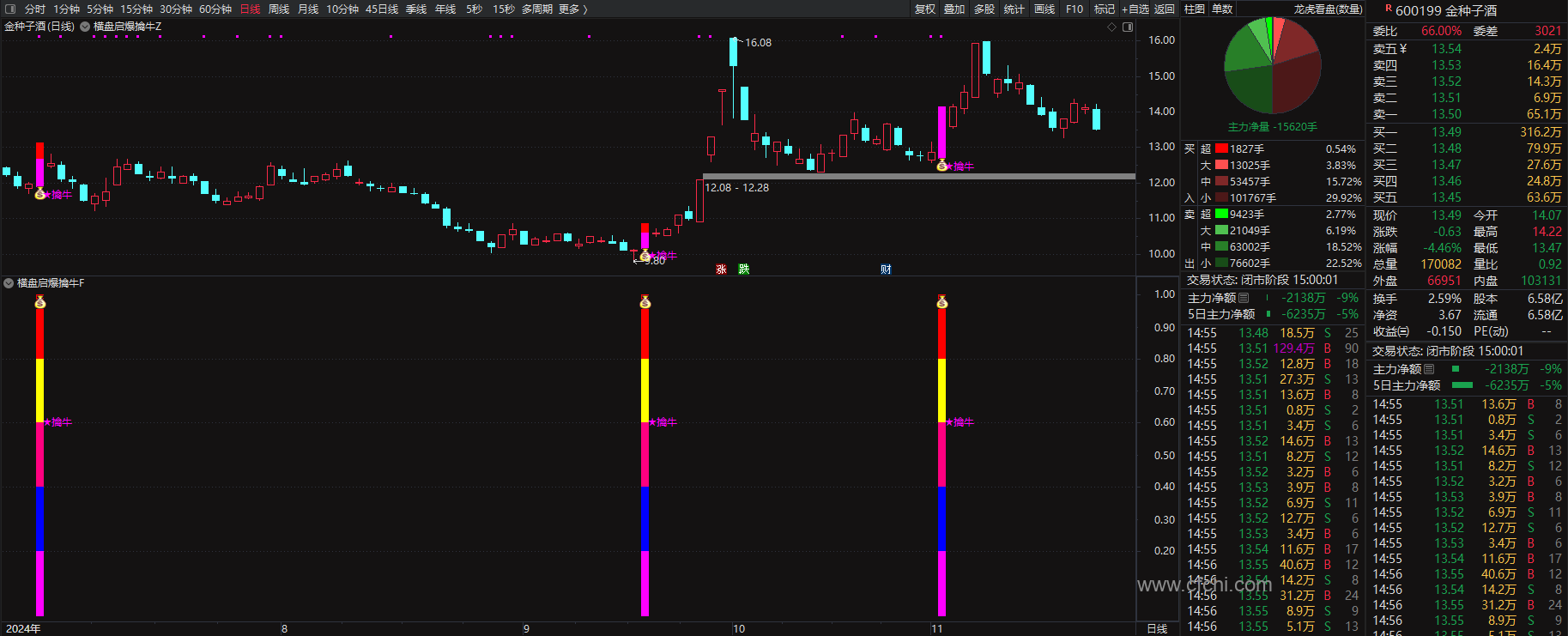Click the 涨 marker icon on chart
Screen dimensions: 1568x636
(x=721, y=270)
